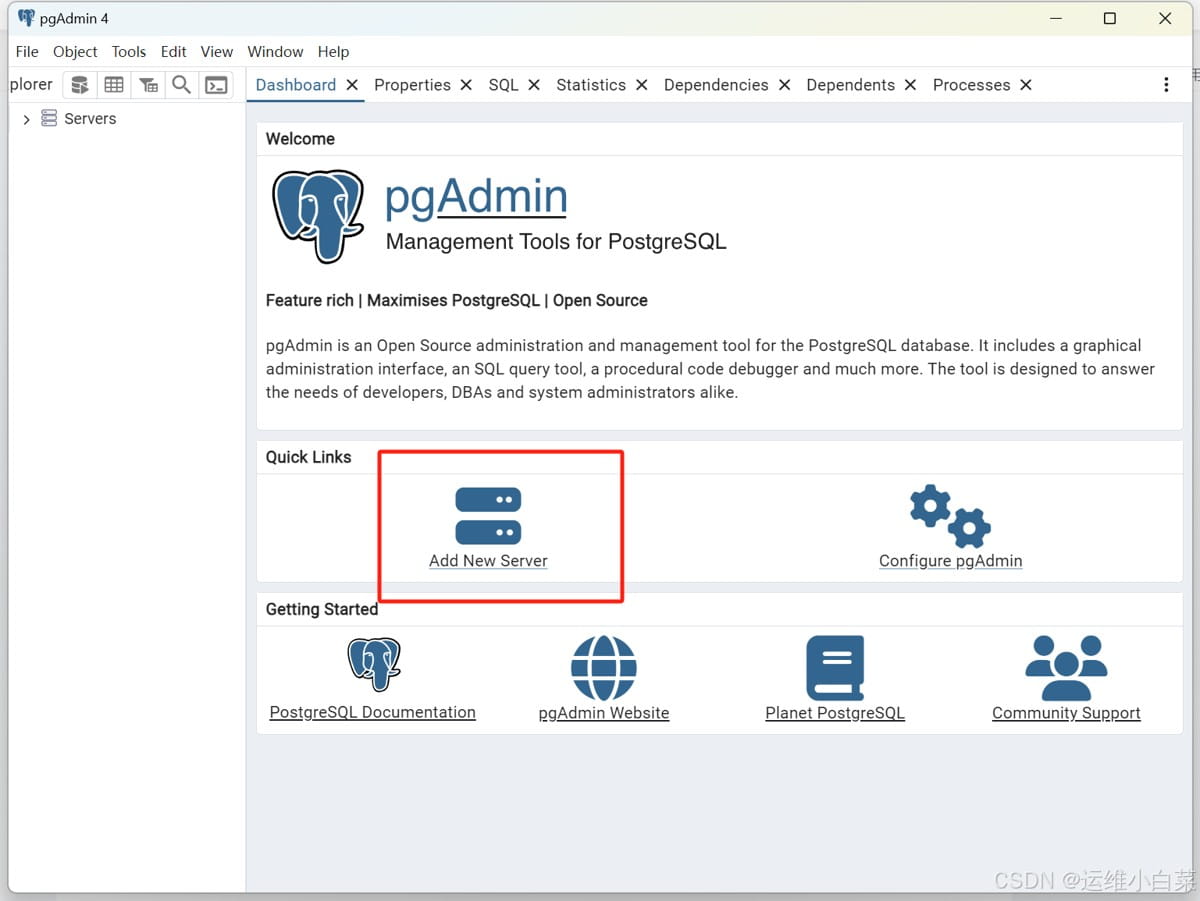Open the Object menu
The height and width of the screenshot is (901, 1200).
(x=75, y=52)
